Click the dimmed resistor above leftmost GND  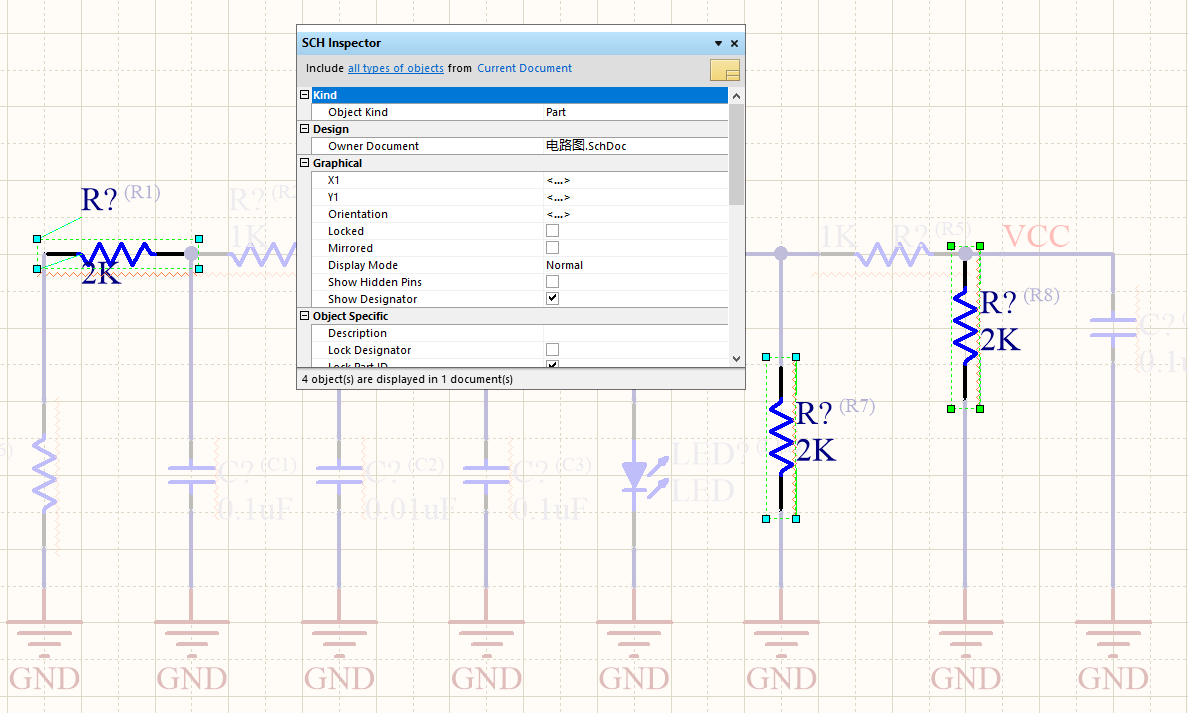click(x=45, y=474)
